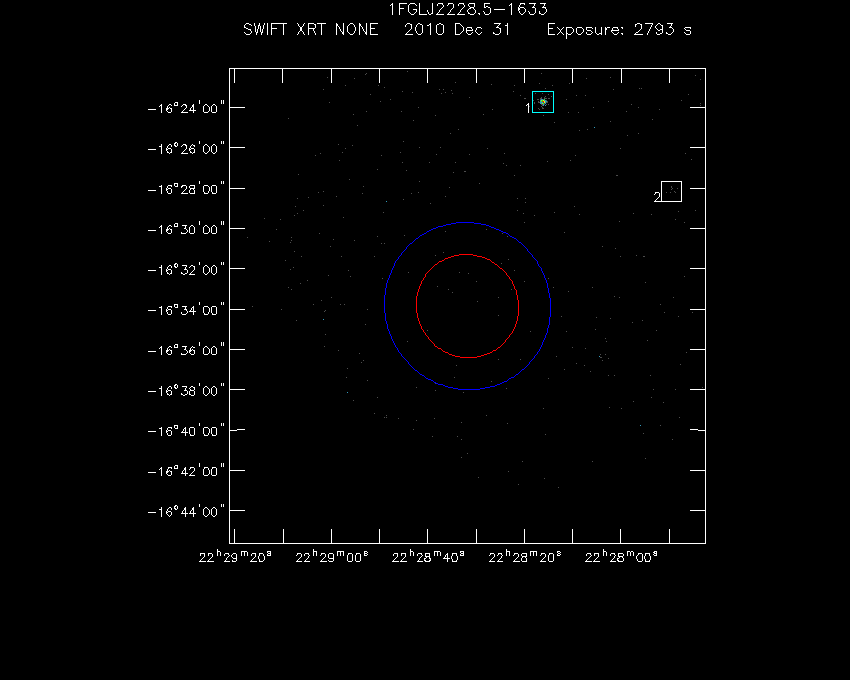Viewport: 850px width, 680px height.
Task: Click declination label -16°30'00"
Action: point(186,229)
